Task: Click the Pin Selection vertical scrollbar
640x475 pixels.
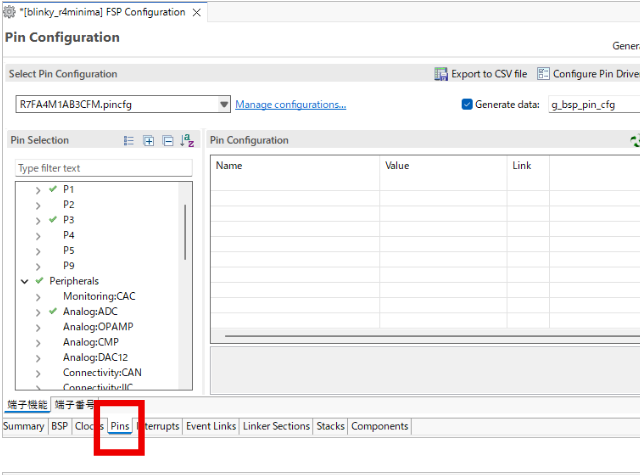Action: (185, 232)
